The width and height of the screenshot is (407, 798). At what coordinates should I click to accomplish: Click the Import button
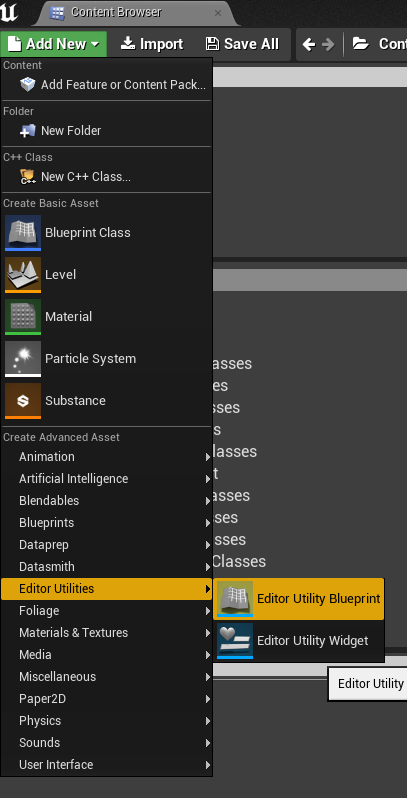tap(152, 44)
